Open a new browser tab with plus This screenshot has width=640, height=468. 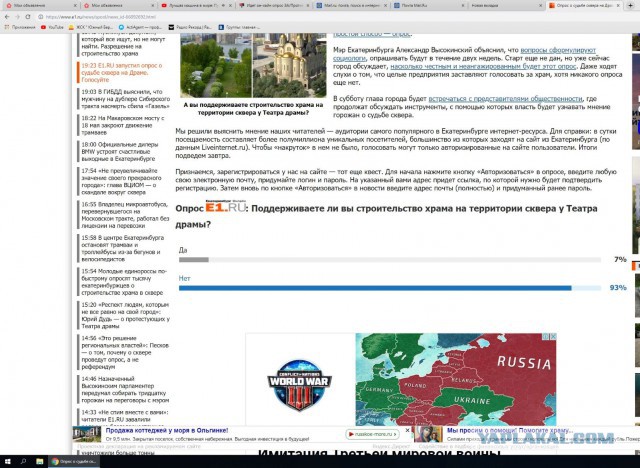(x=629, y=5)
